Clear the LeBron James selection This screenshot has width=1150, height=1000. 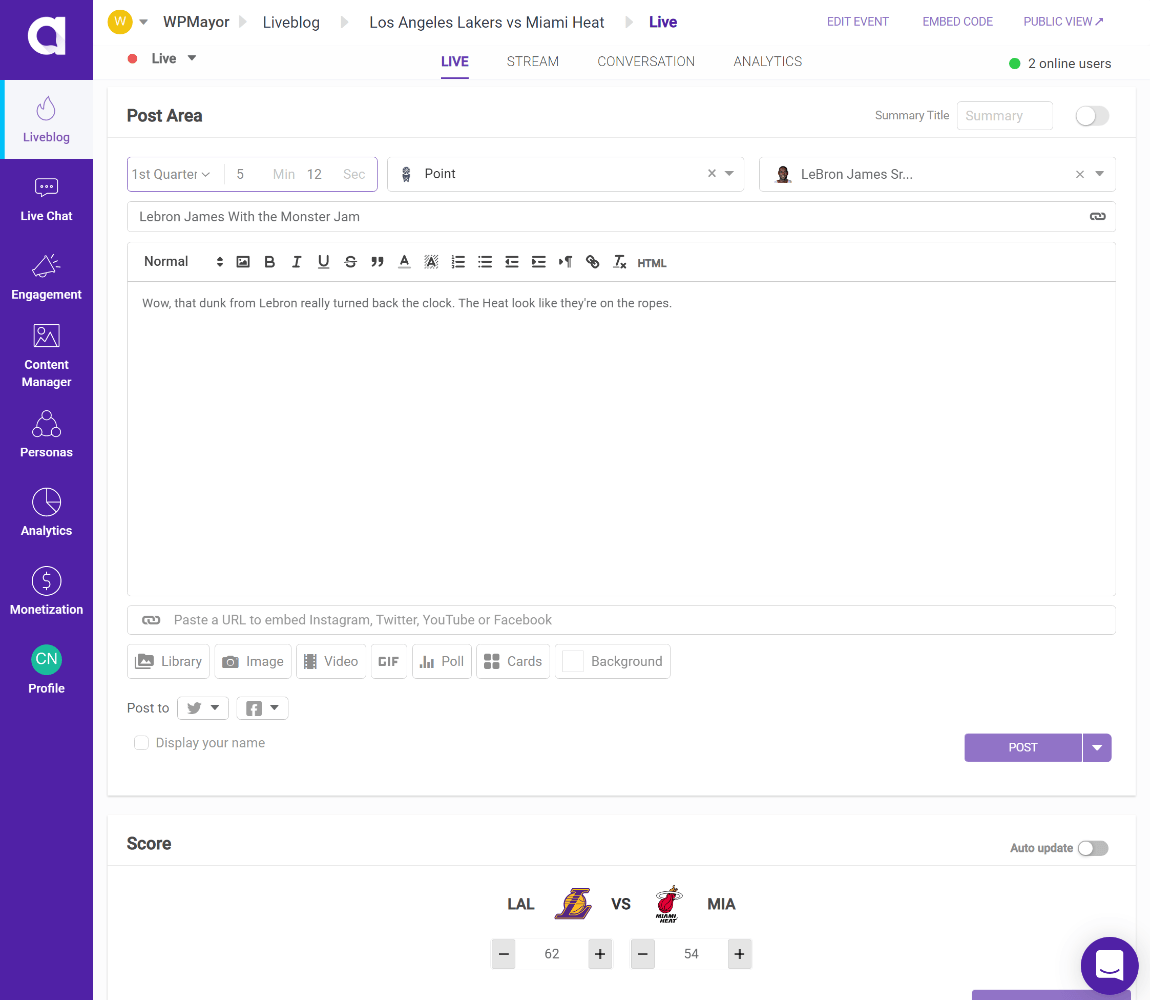[x=1080, y=175]
